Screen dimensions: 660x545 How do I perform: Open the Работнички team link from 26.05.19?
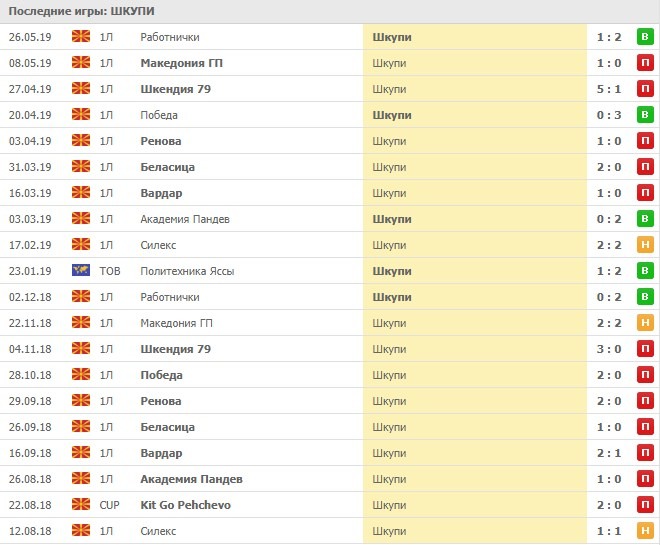pyautogui.click(x=170, y=37)
